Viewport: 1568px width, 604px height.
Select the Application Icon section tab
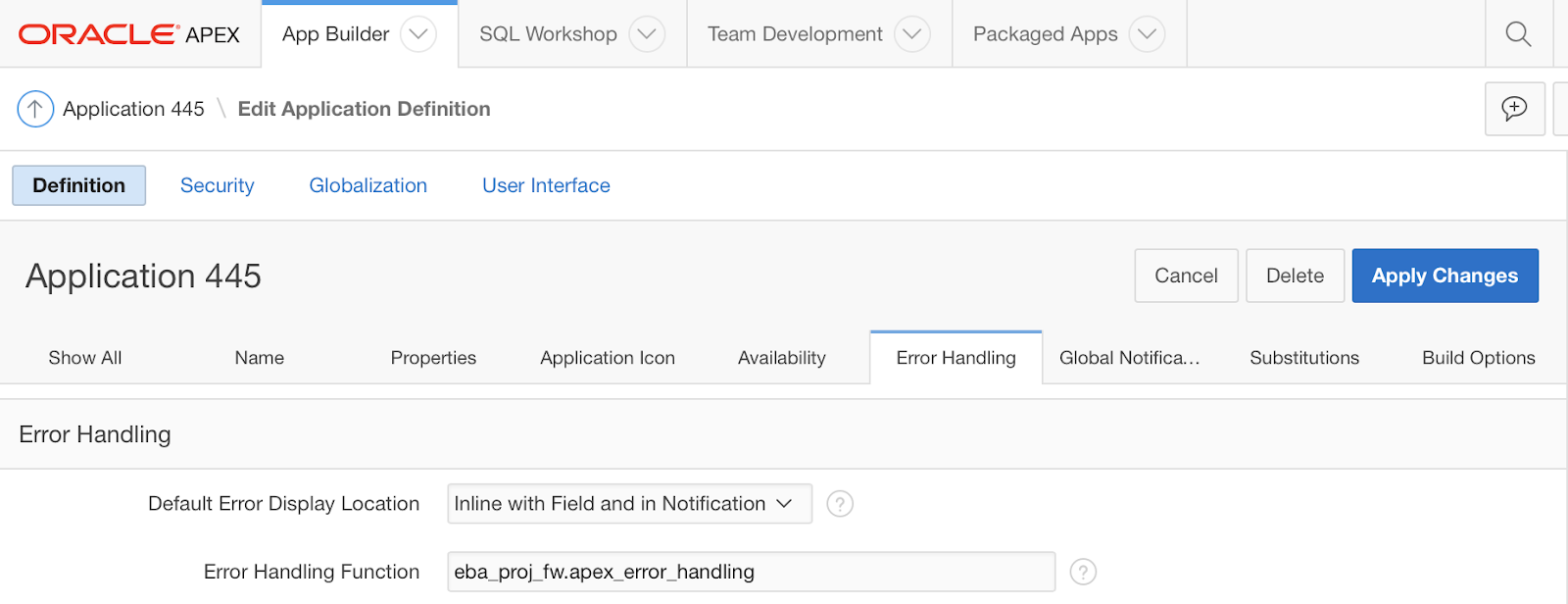click(608, 358)
